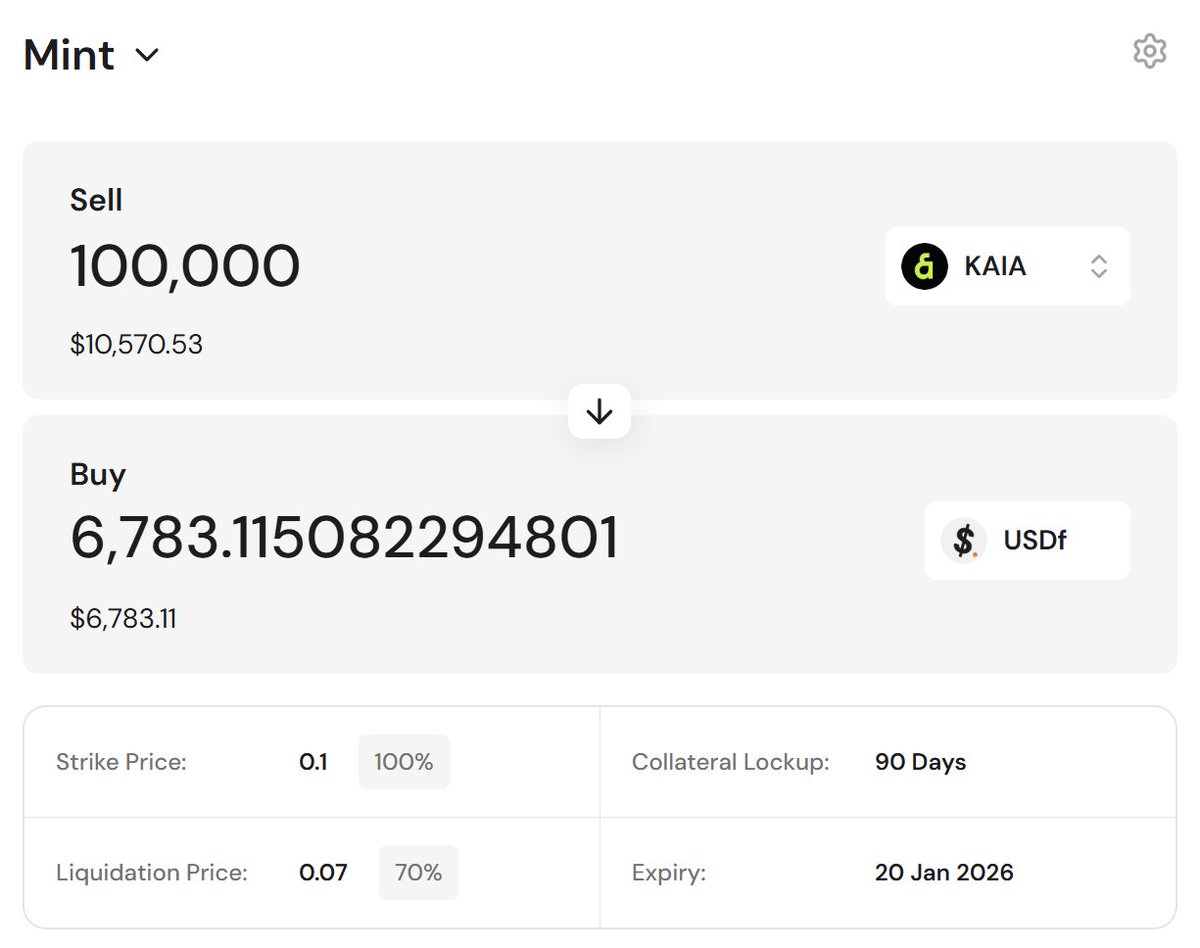Click the Collateral Lockup label
1200x948 pixels.
(x=730, y=762)
